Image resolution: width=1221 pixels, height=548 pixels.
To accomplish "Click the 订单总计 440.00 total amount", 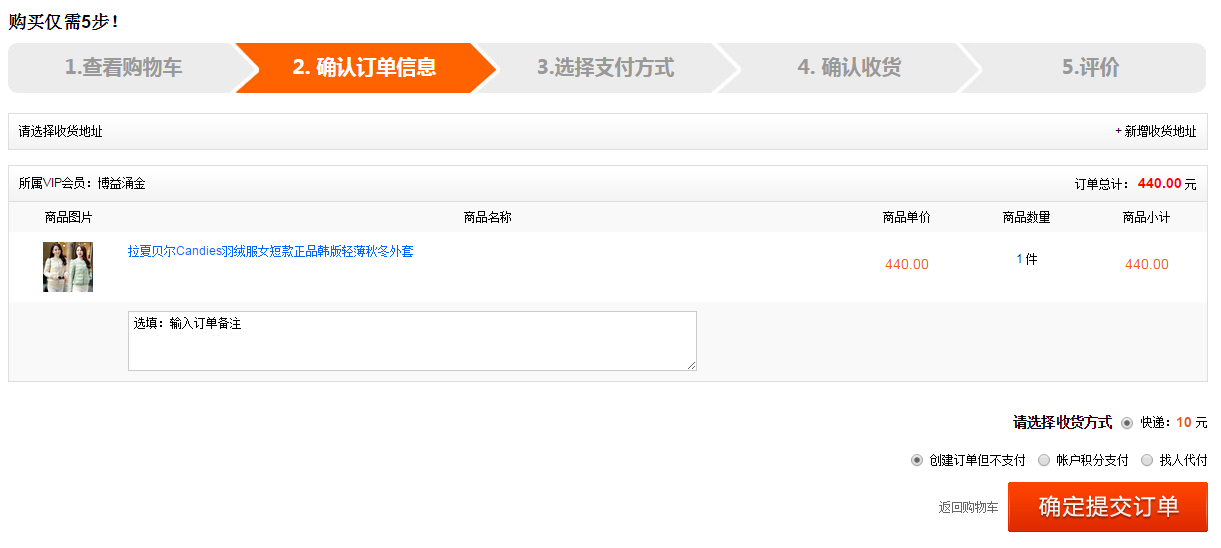I will (x=1159, y=184).
